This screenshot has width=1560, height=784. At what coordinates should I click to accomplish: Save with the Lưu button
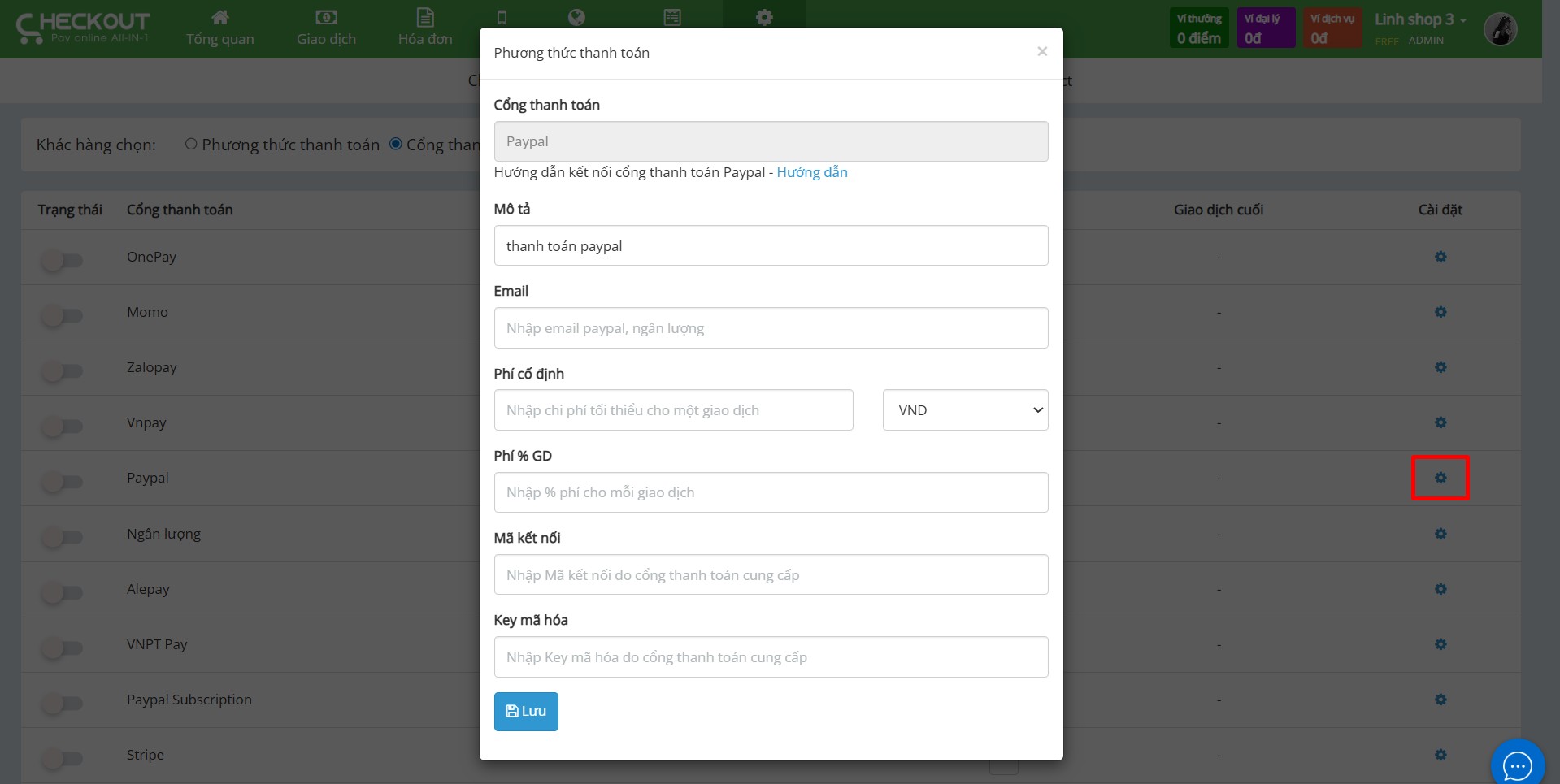(x=526, y=712)
